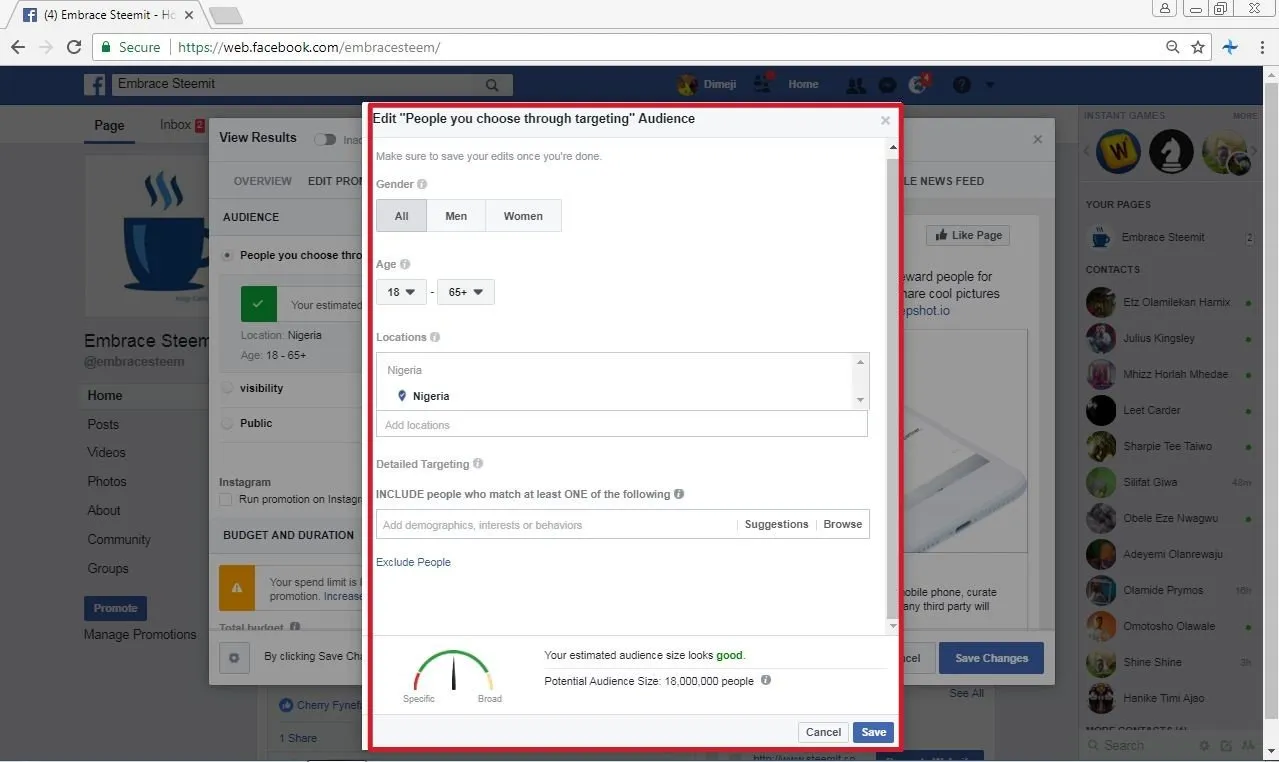Image resolution: width=1279 pixels, height=762 pixels.
Task: Click locations list scroll-up arrow
Action: [x=860, y=362]
